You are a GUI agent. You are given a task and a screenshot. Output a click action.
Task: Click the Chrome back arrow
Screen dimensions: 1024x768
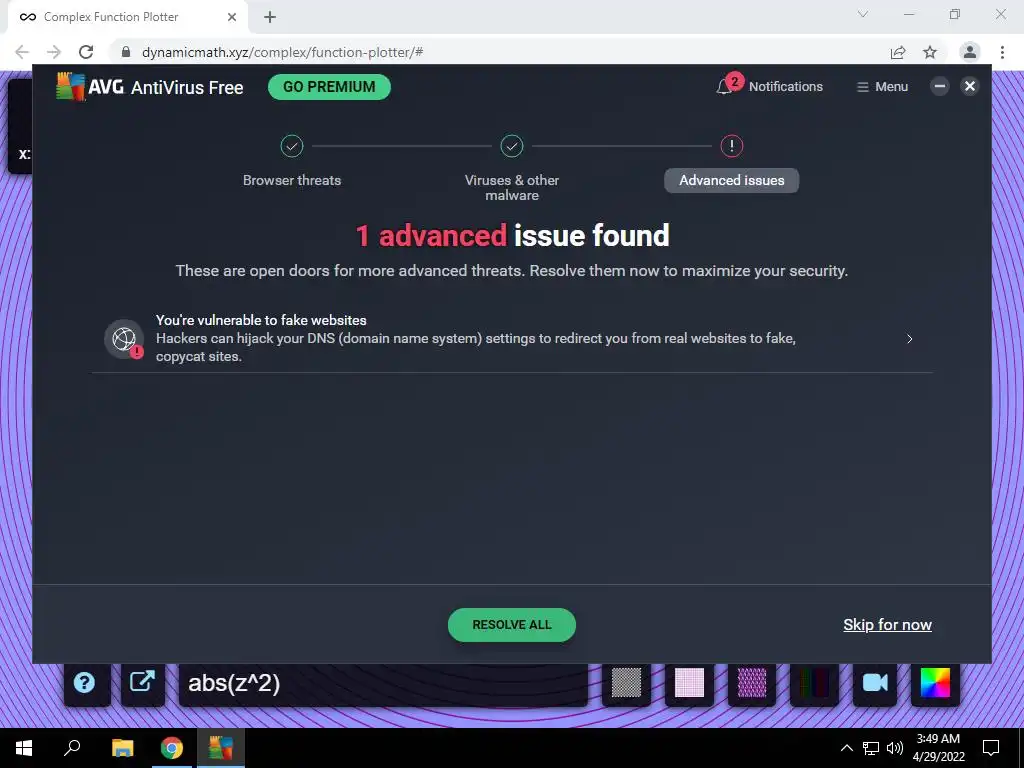click(x=22, y=52)
